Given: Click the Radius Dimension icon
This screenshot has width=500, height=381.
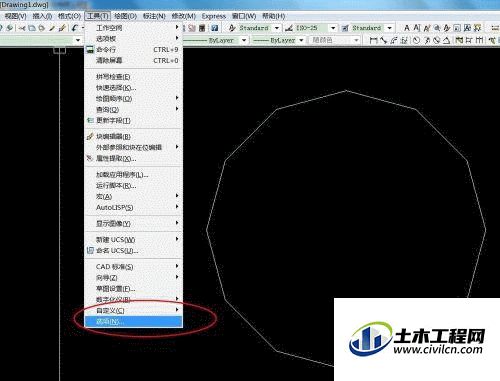Looking at the screenshot, I should pyautogui.click(x=416, y=40).
